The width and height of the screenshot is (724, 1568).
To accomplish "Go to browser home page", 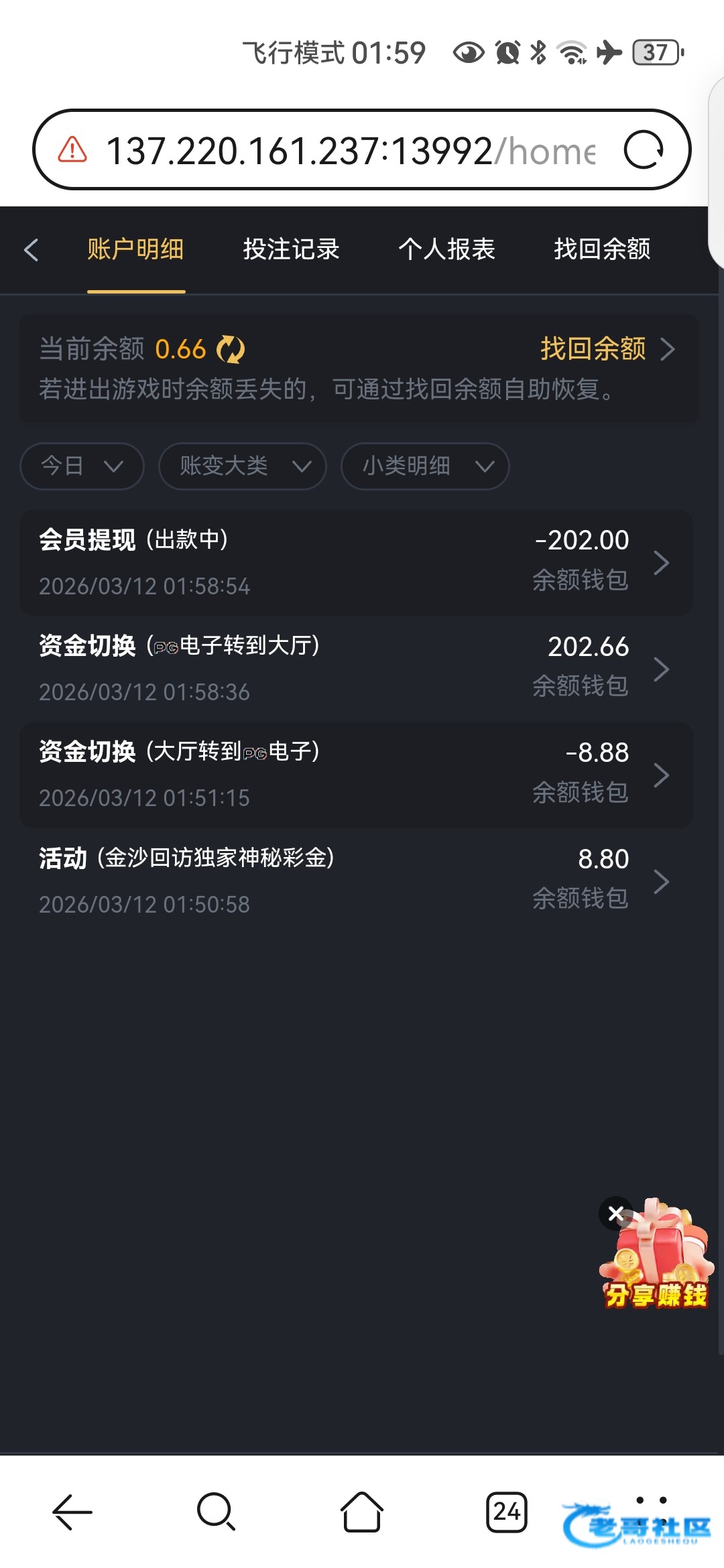I will pyautogui.click(x=362, y=1512).
